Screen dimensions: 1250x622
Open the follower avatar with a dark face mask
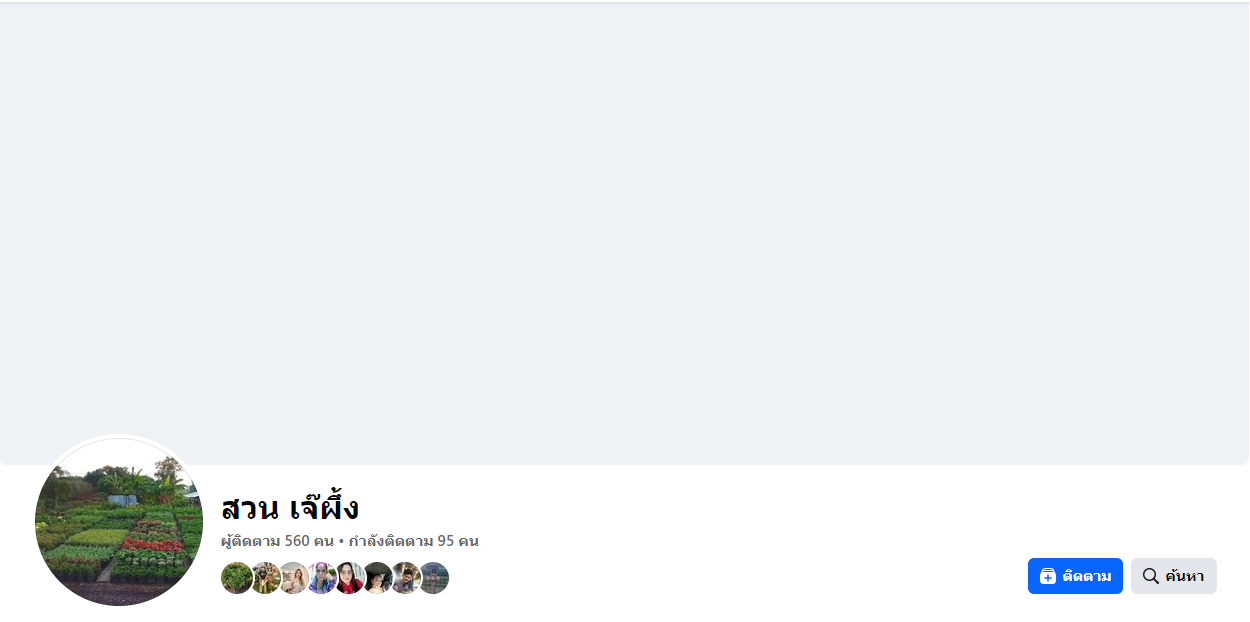pos(265,578)
